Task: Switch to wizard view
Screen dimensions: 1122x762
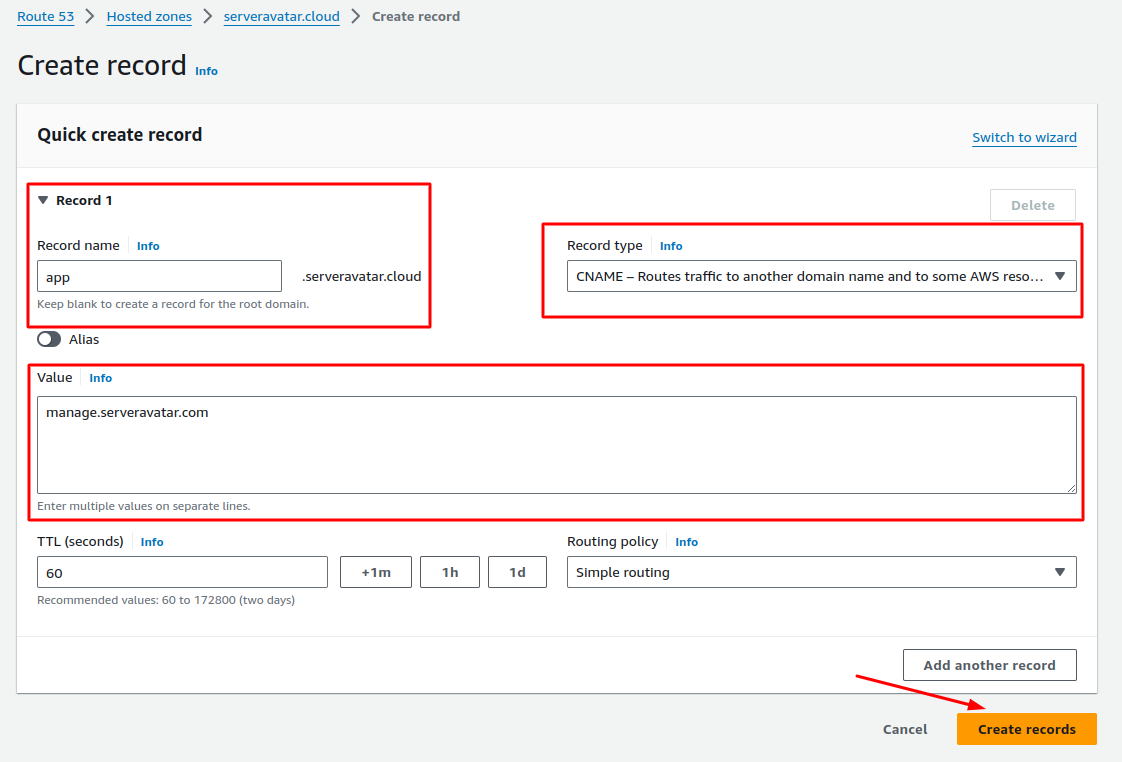Action: click(1024, 137)
